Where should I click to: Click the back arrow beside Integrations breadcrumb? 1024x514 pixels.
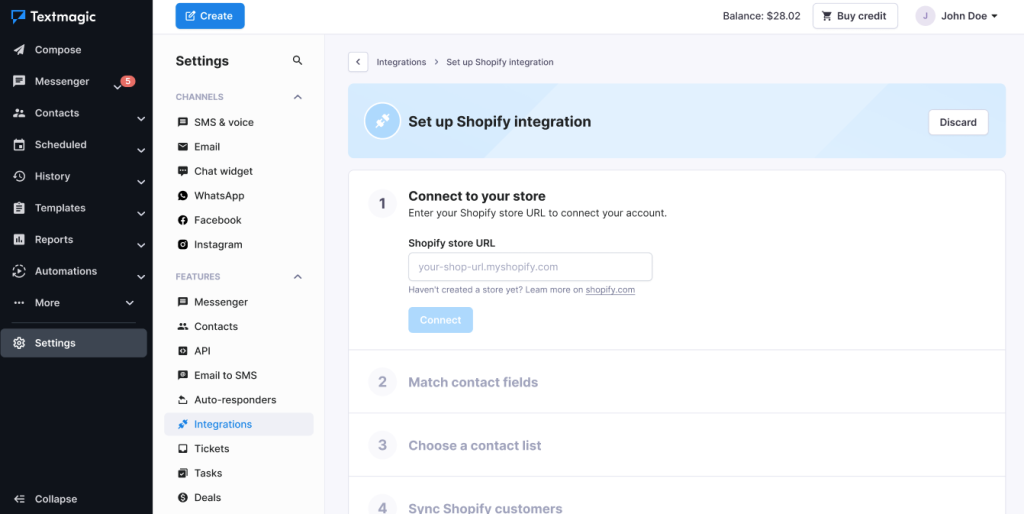coord(358,62)
